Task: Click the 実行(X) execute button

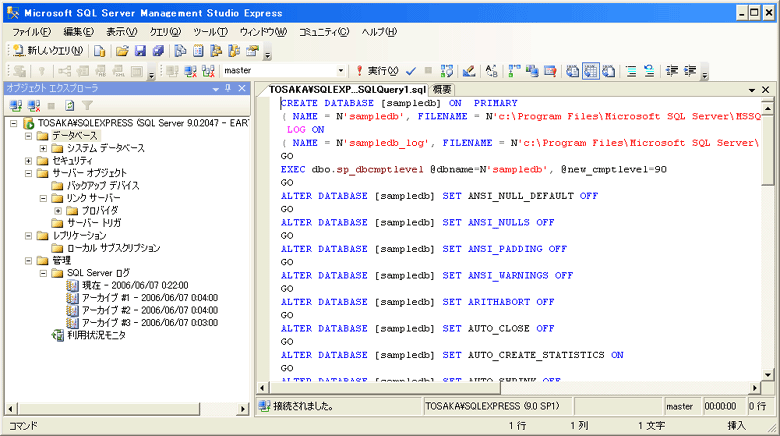Action: (377, 71)
